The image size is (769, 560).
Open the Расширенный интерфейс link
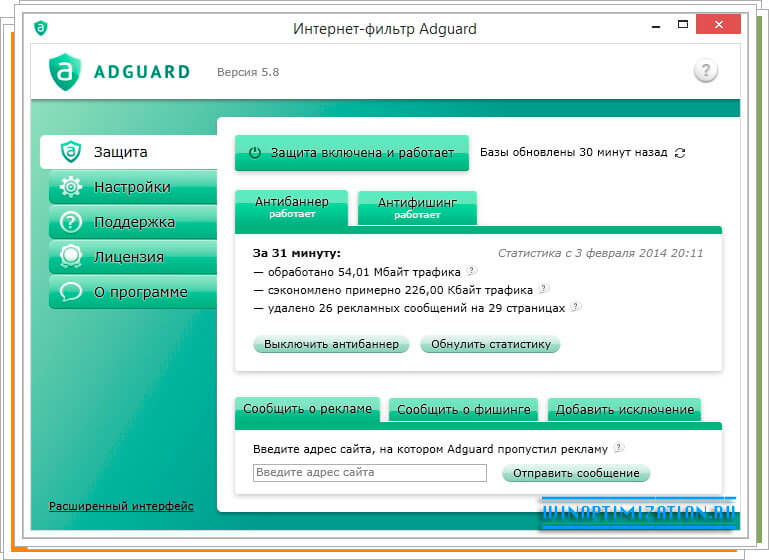[x=121, y=506]
